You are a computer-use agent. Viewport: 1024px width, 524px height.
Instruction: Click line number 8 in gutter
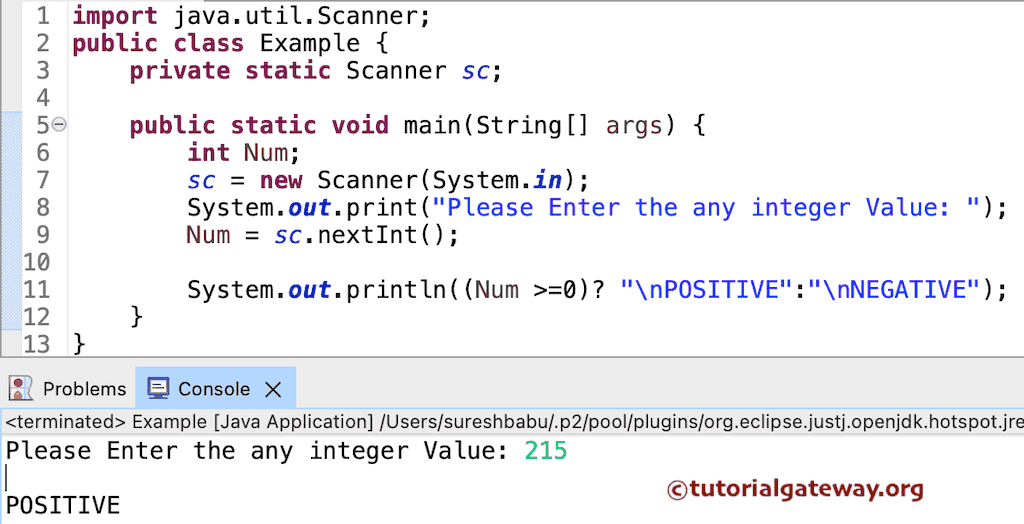point(42,207)
